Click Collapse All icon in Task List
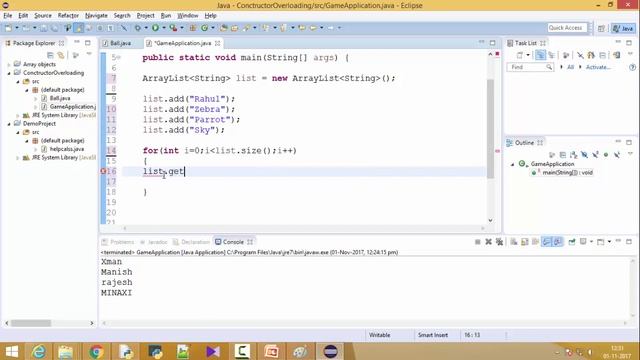640x360 pixels. tap(602, 55)
